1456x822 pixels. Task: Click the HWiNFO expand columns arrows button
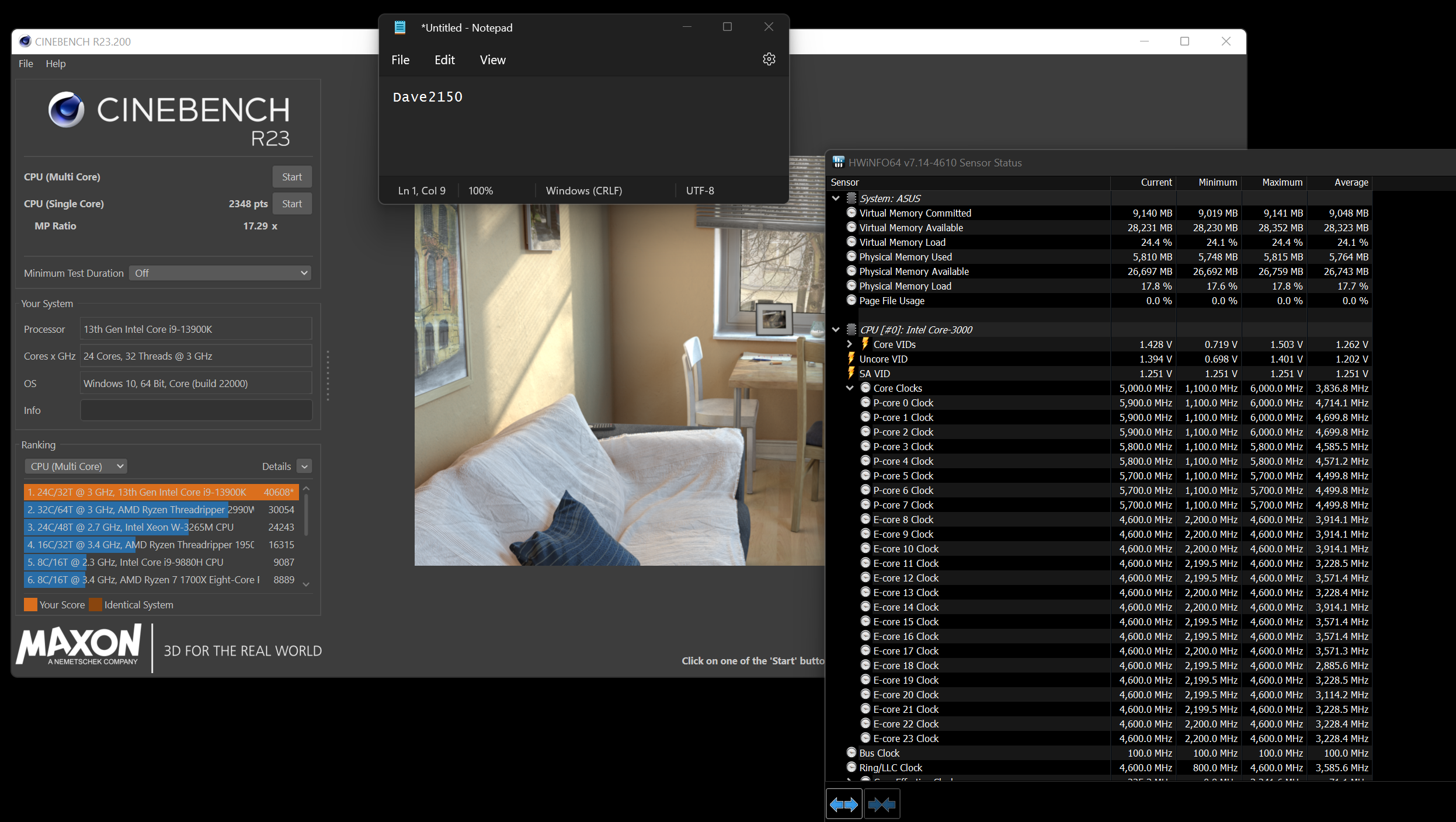(843, 804)
